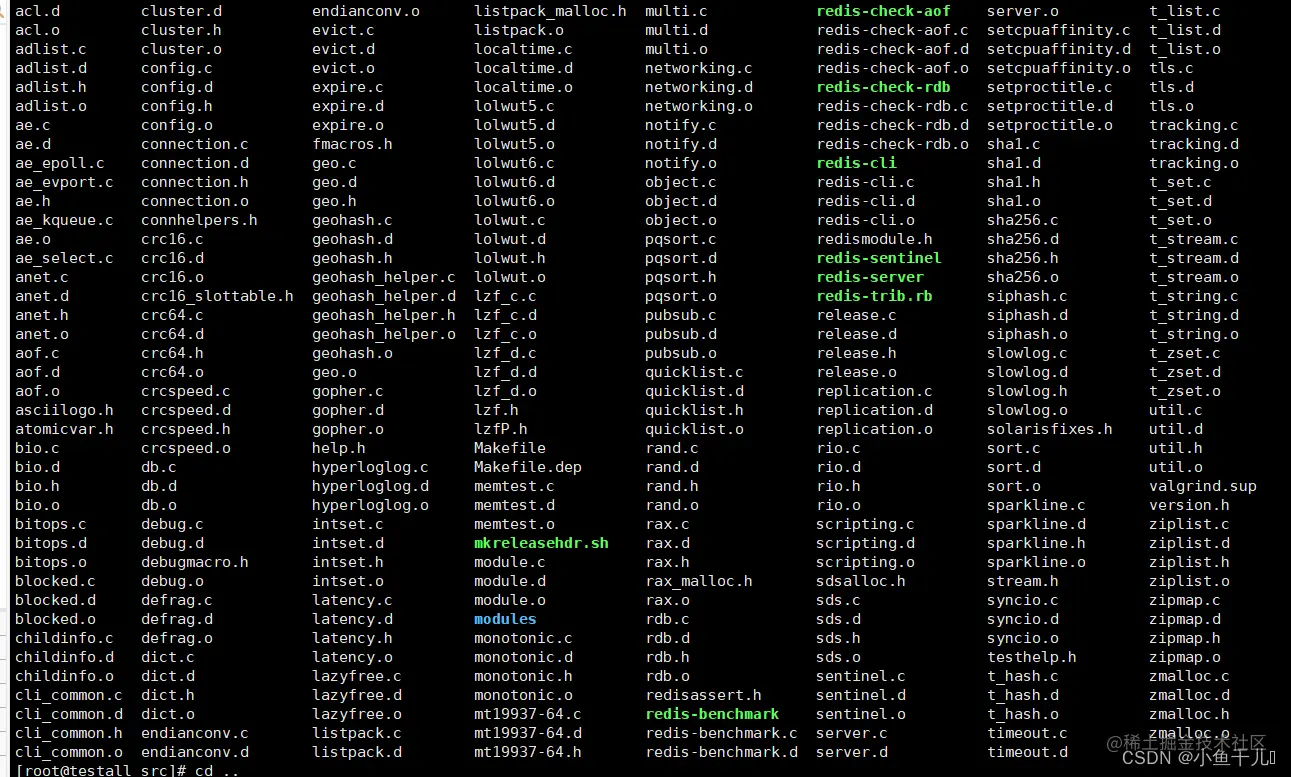Screen dimensions: 1291x777
Task: Select the redis-check-rdb executable name
Action: (883, 87)
